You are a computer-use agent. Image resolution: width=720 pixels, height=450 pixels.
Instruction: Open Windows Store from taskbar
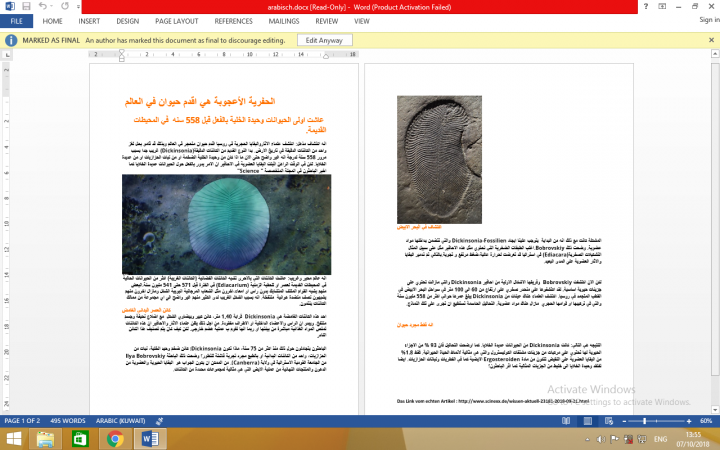coord(80,439)
